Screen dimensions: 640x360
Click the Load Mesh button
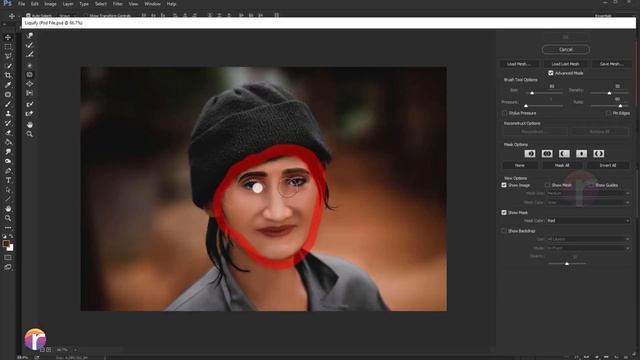click(x=519, y=64)
